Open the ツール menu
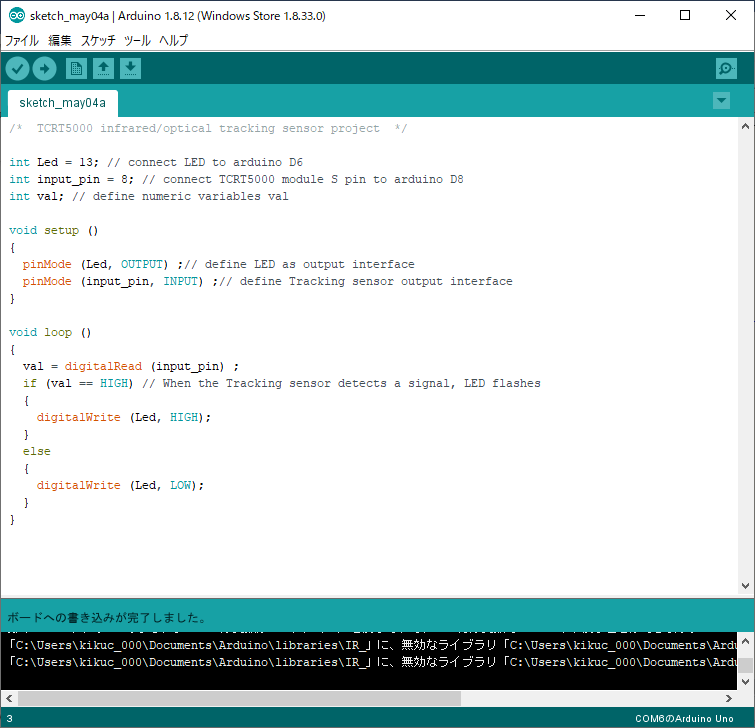The image size is (755, 728). (137, 41)
